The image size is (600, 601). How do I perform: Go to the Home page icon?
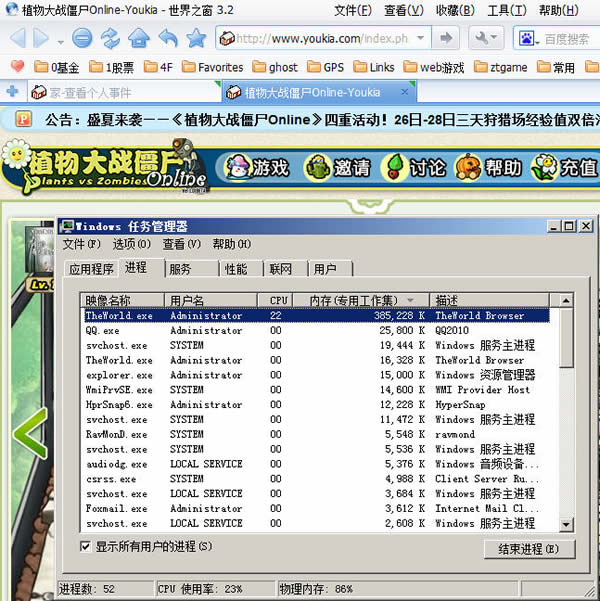pos(139,38)
